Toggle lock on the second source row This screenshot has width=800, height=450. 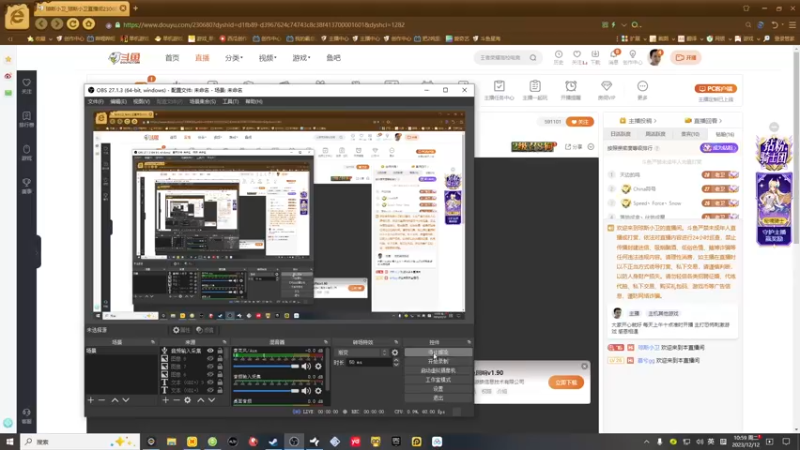point(220,359)
